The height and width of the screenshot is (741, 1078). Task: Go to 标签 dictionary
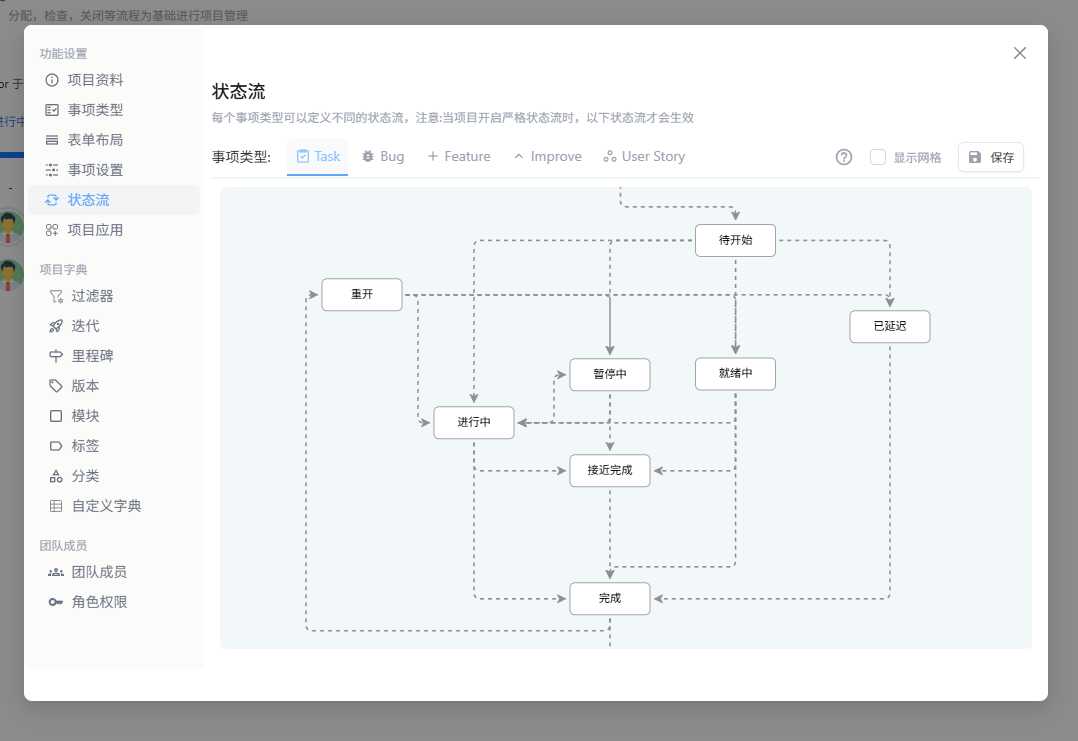click(114, 446)
